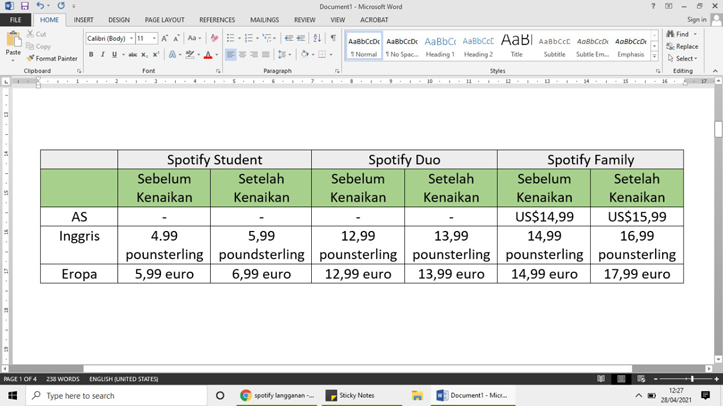Click Replace in Editing group
This screenshot has height=406, width=723.
click(682, 47)
